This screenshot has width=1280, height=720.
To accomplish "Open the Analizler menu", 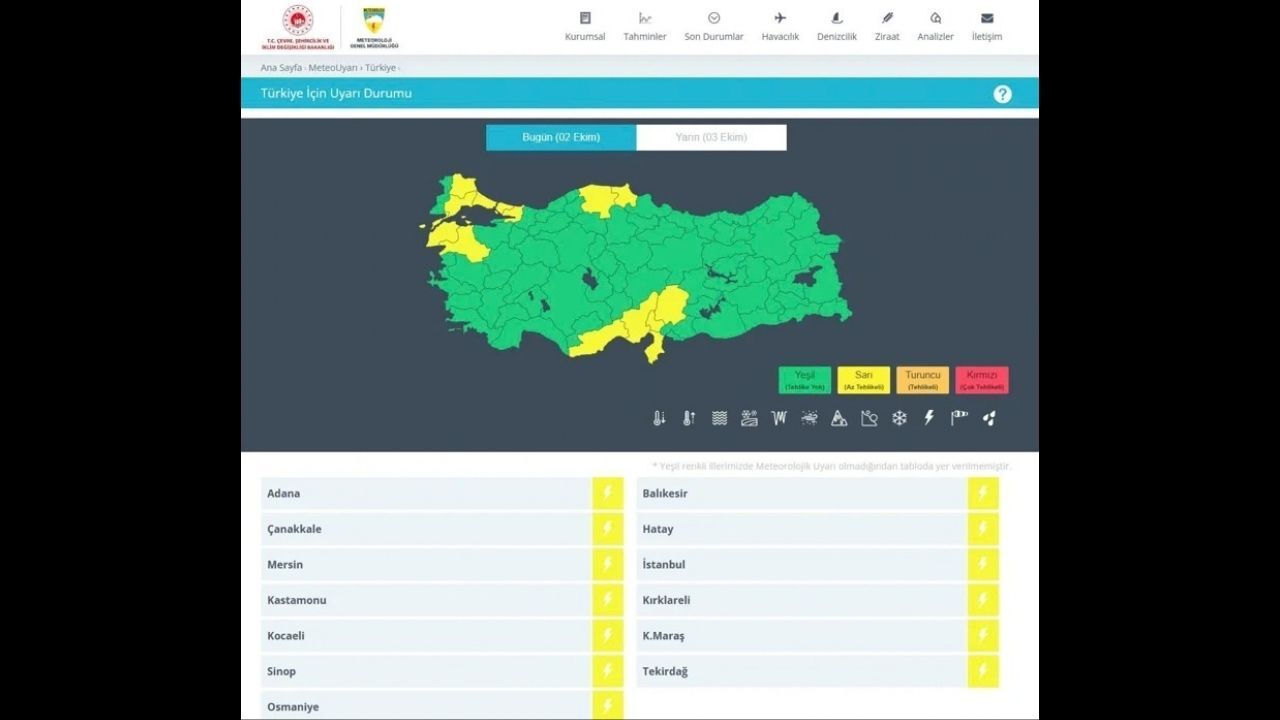I will [936, 27].
